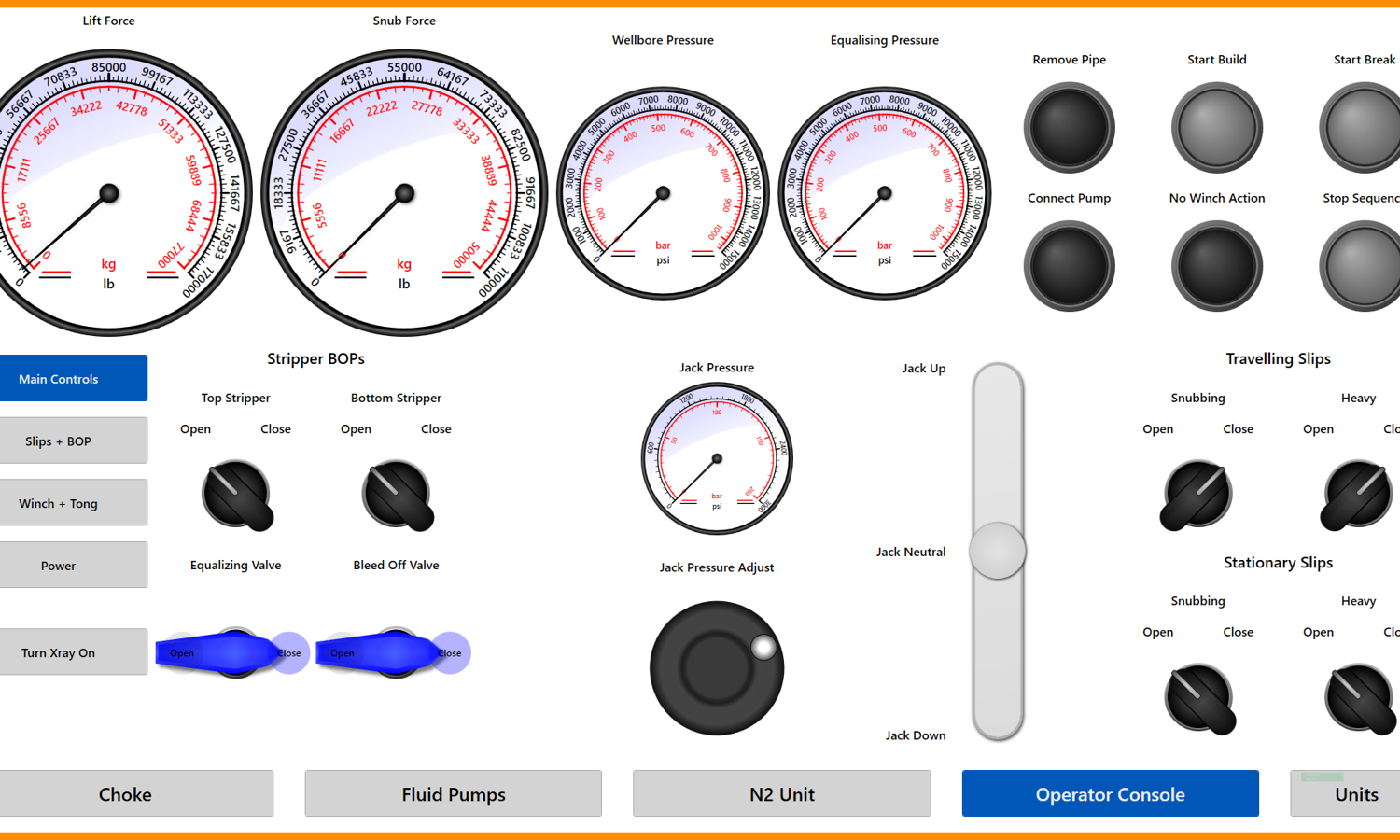Switch to the Slips + BOP panel
Image resolution: width=1400 pixels, height=840 pixels.
(74, 440)
